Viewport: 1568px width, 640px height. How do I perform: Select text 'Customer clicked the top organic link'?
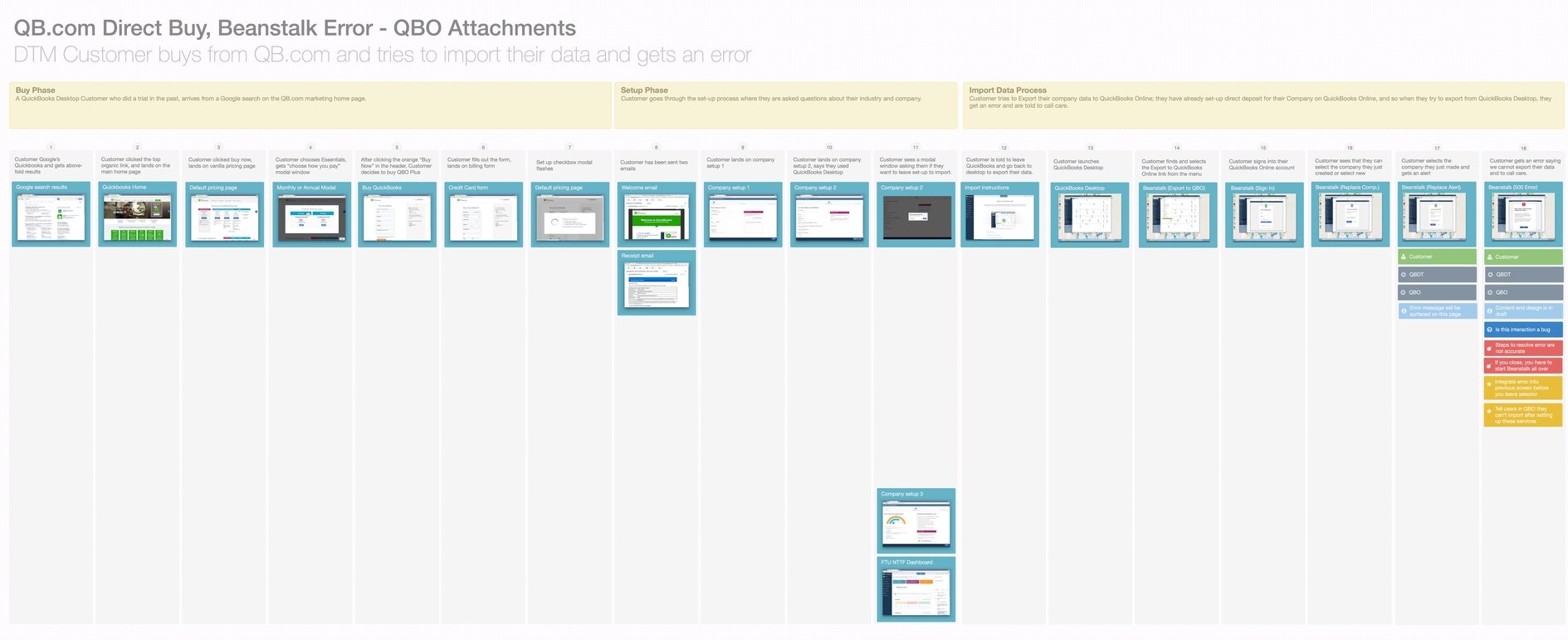[135, 165]
